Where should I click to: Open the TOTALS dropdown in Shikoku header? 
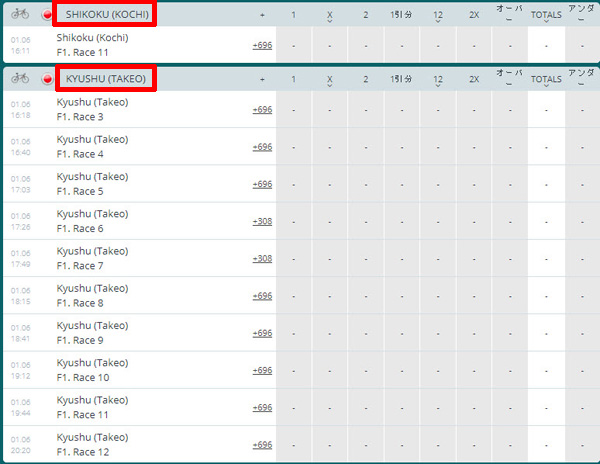[546, 16]
